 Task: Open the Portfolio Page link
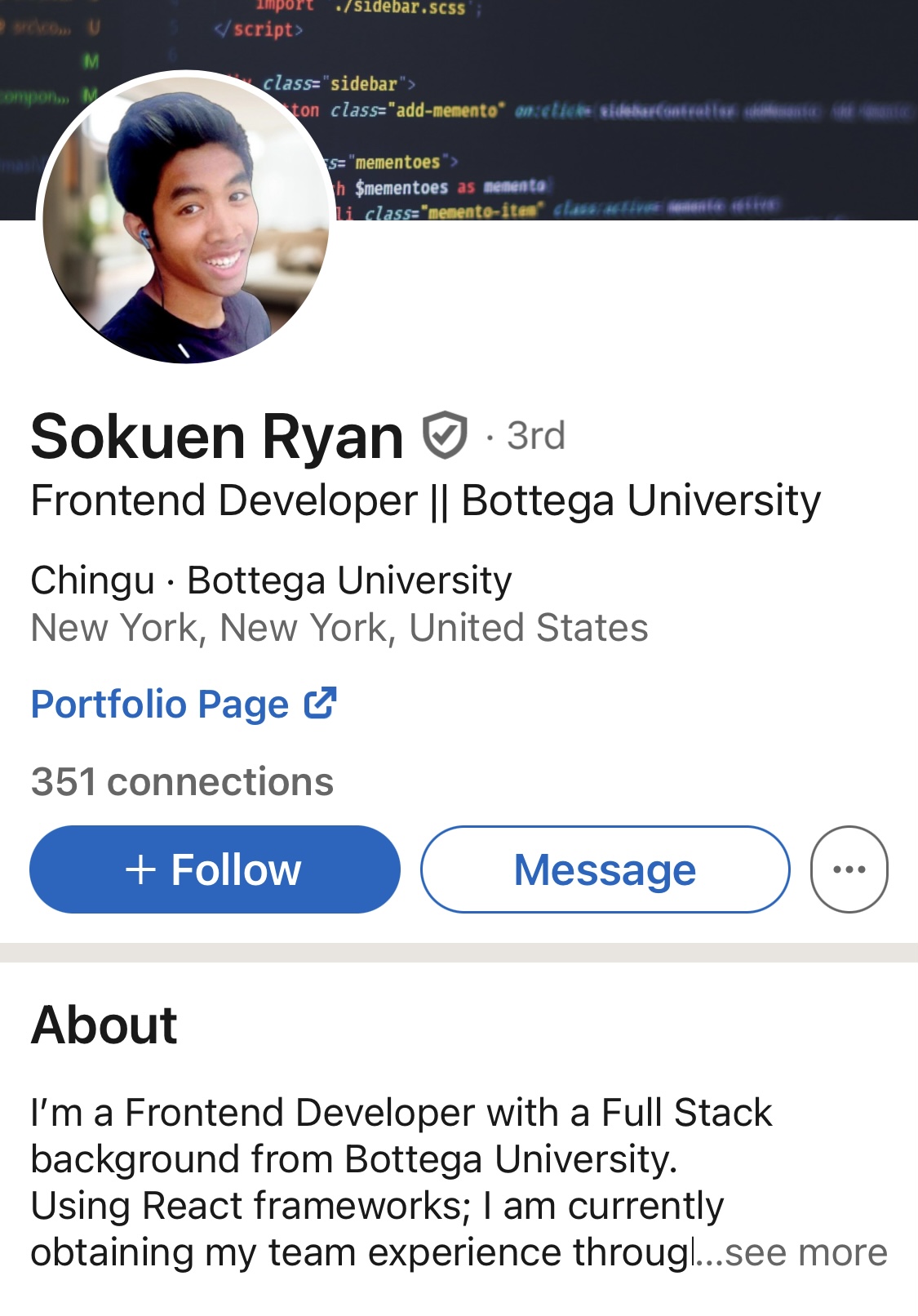pyautogui.click(x=160, y=704)
